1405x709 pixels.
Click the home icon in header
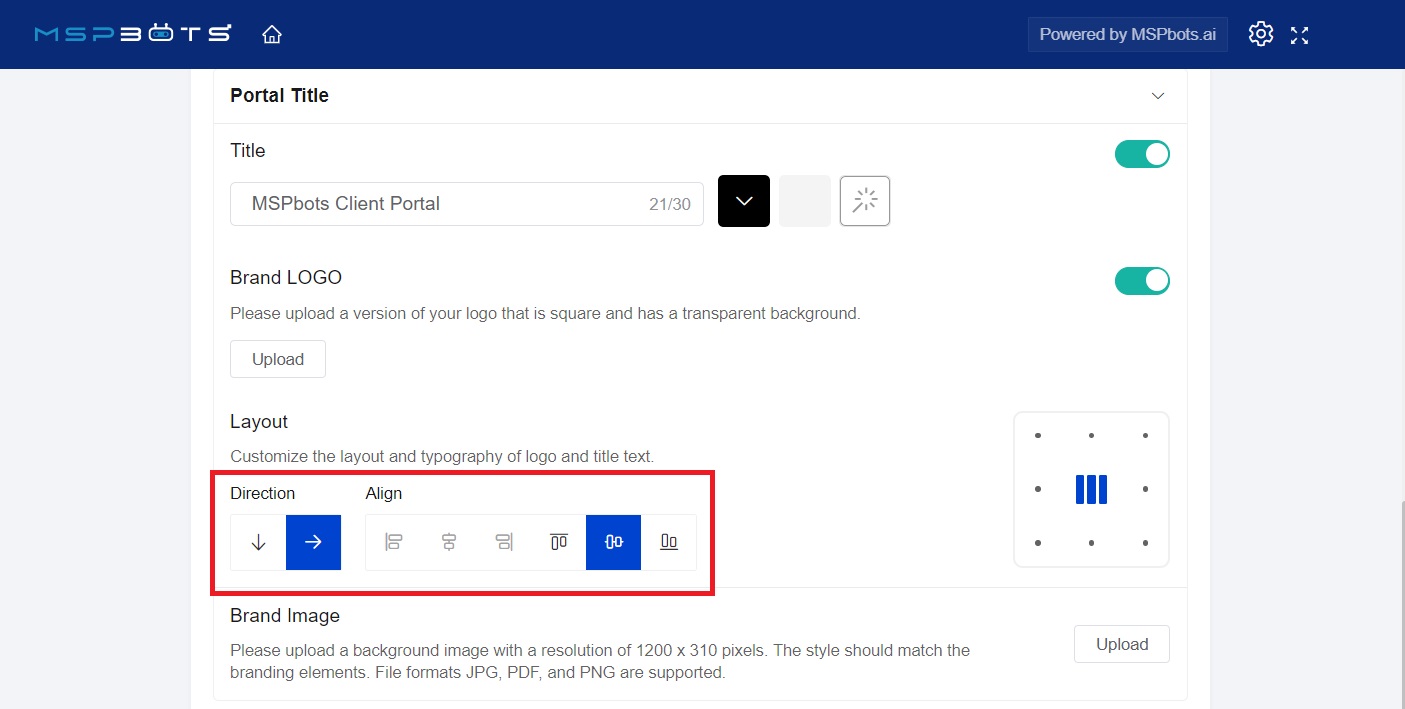tap(272, 35)
